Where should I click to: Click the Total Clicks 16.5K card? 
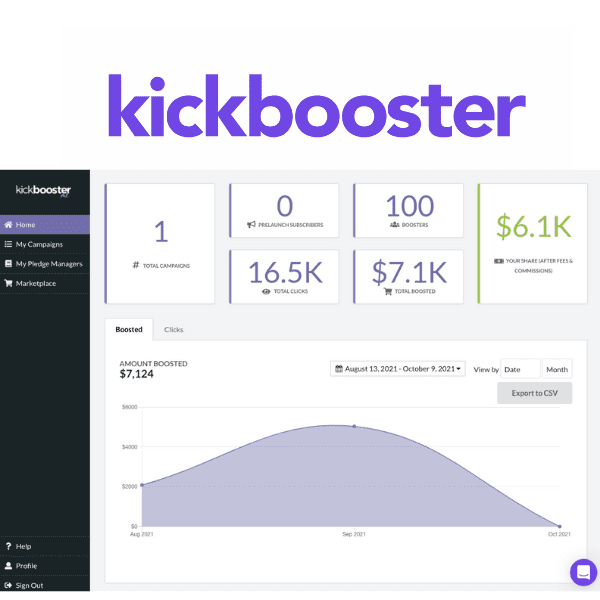click(x=284, y=276)
